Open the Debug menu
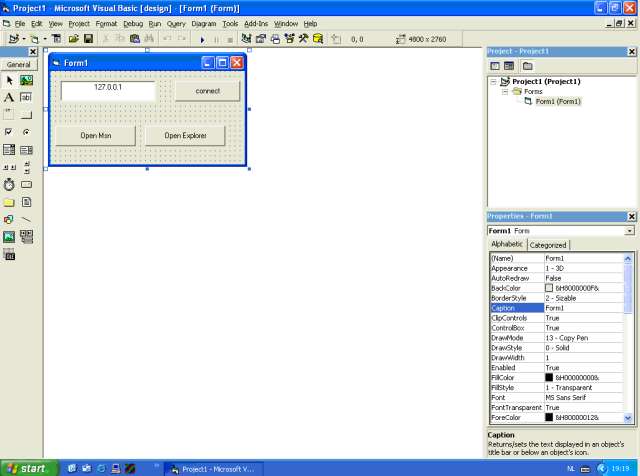Image resolution: width=640 pixels, height=476 pixels. [133, 24]
